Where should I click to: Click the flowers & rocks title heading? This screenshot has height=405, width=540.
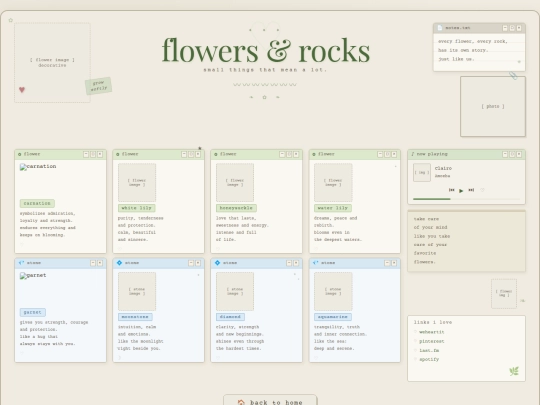266,51
